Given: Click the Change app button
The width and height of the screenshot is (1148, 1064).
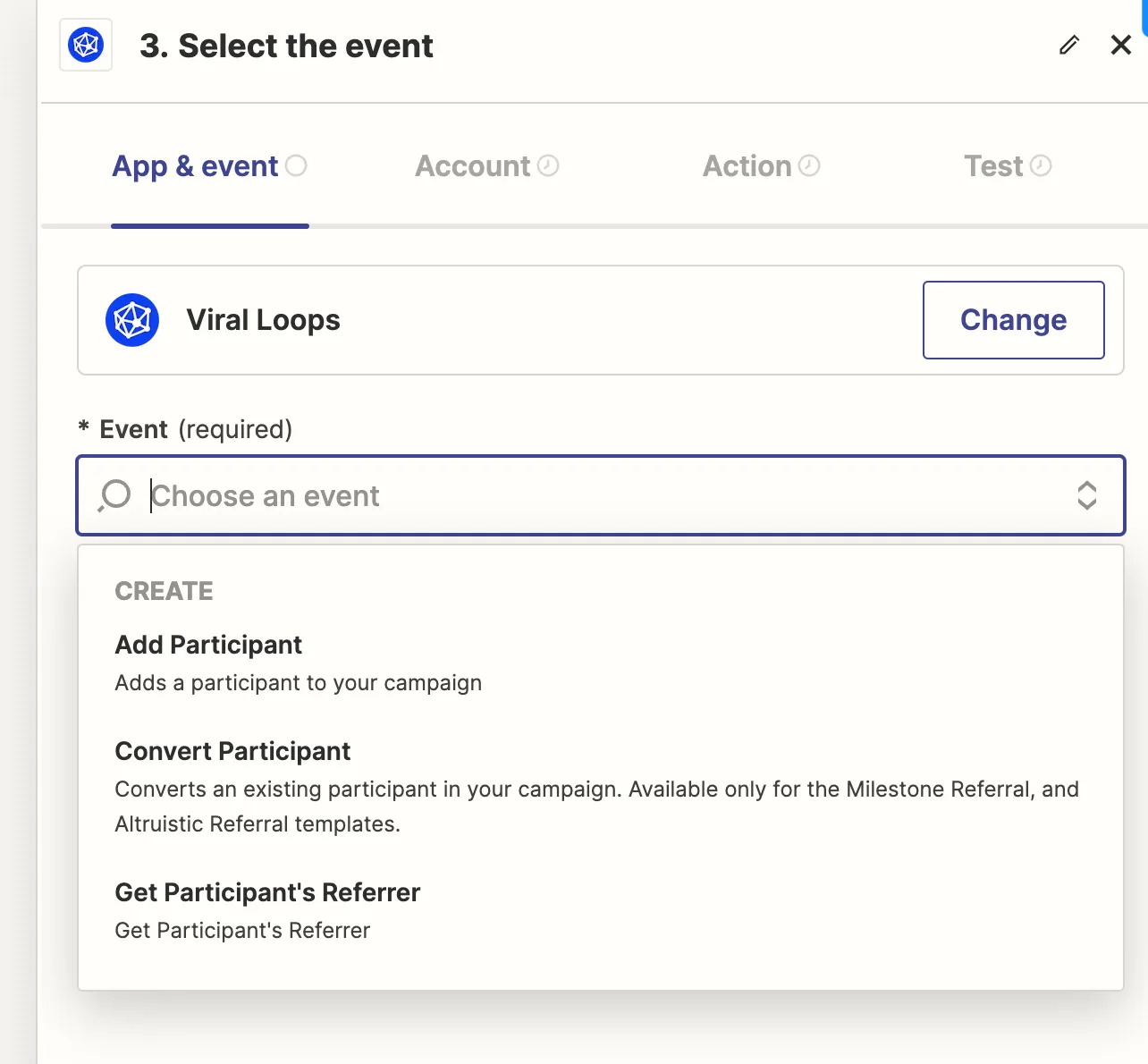Looking at the screenshot, I should [1014, 320].
